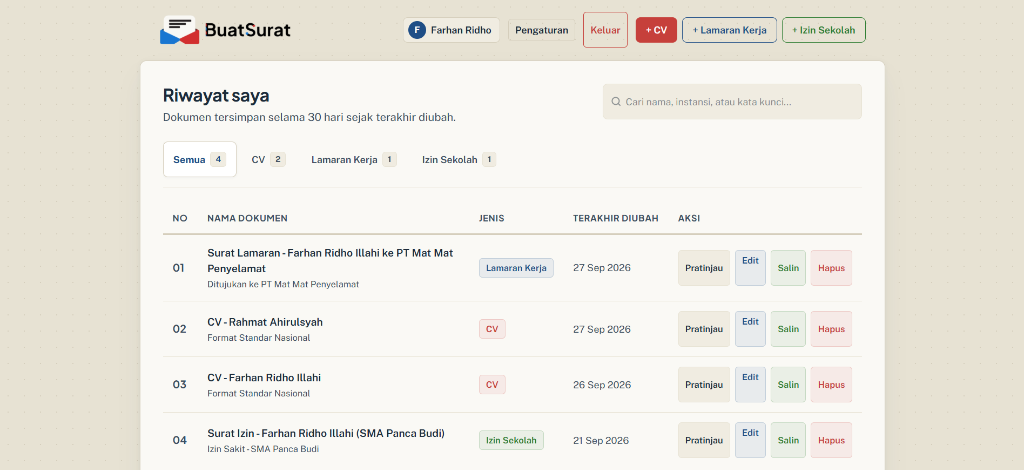Click the BuatSurat brand name
1024x470 pixels.
tap(248, 30)
